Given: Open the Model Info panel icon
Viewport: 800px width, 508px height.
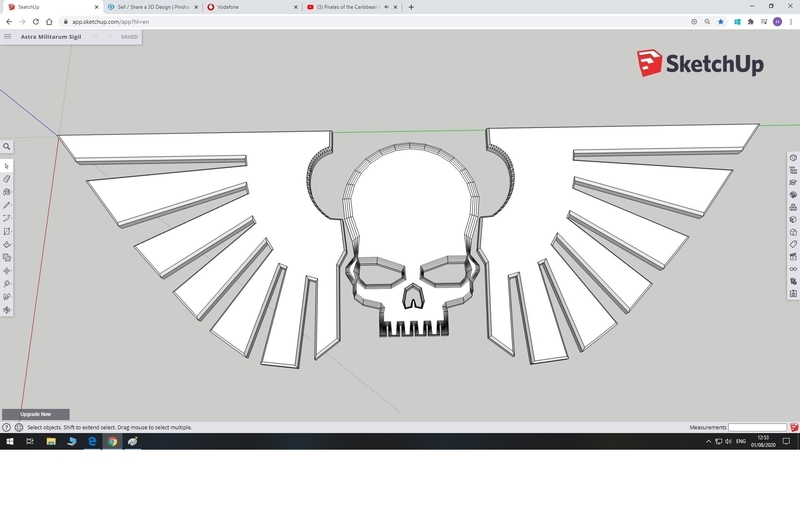Looking at the screenshot, I should (793, 293).
